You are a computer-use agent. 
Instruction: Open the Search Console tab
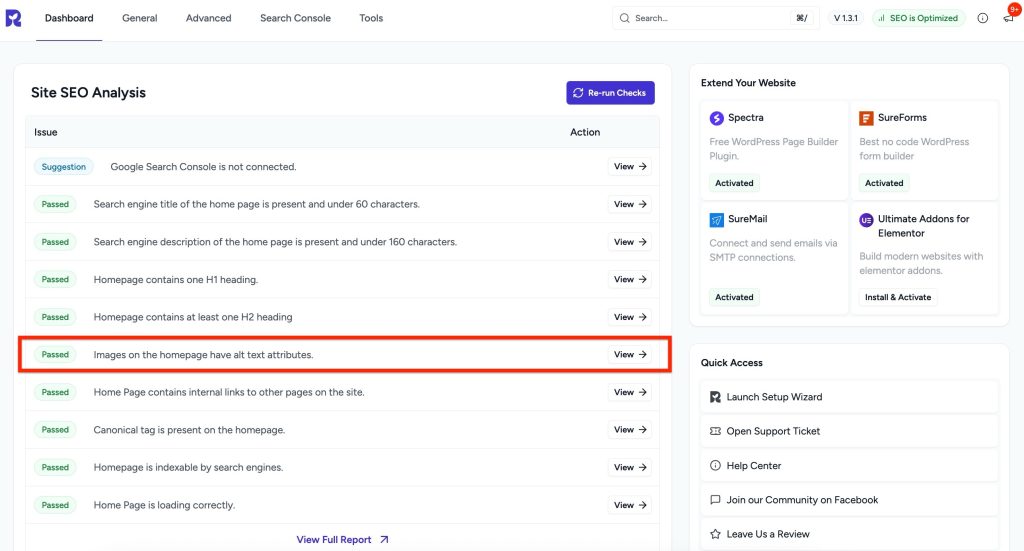pos(295,18)
